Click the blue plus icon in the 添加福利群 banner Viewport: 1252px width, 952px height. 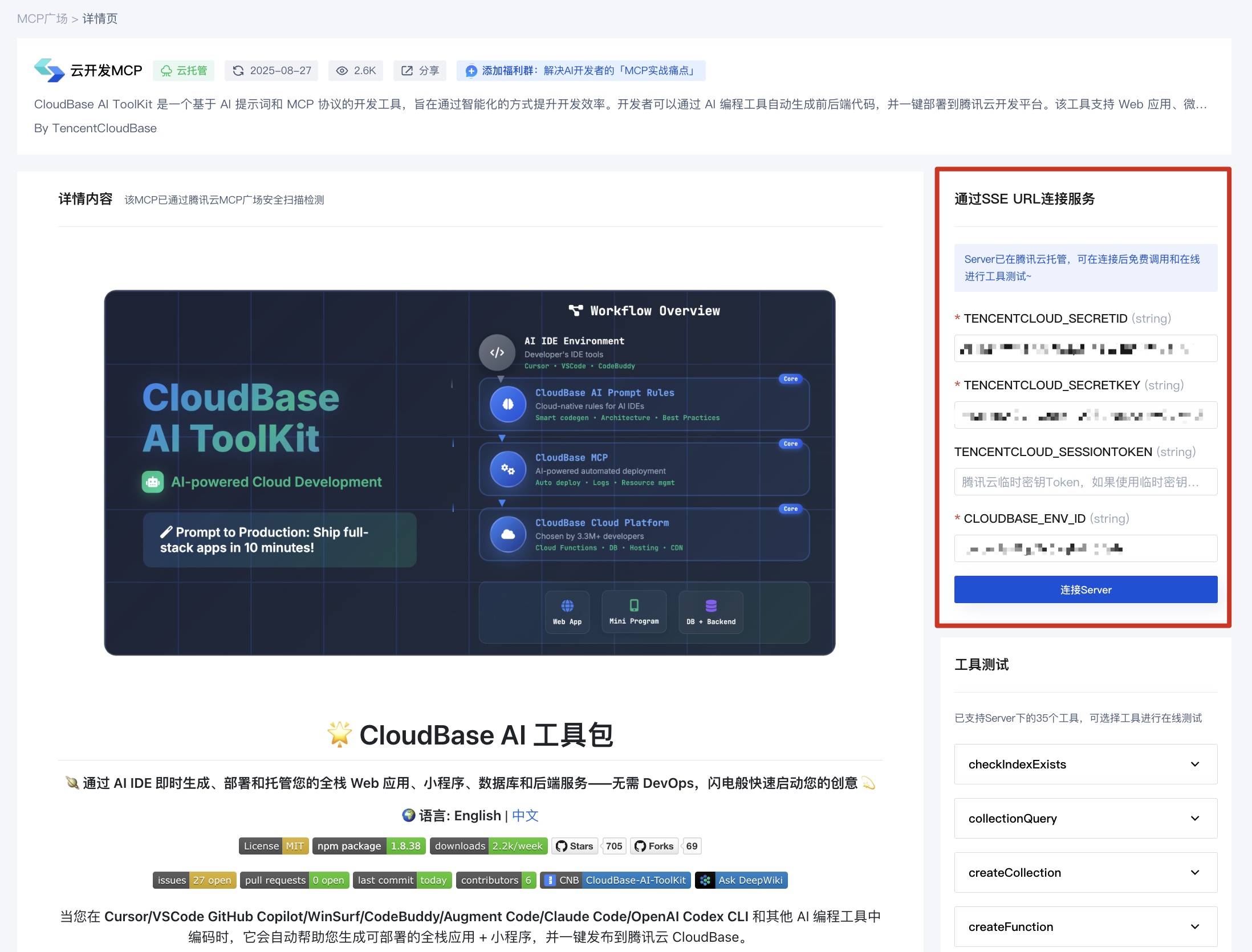471,71
